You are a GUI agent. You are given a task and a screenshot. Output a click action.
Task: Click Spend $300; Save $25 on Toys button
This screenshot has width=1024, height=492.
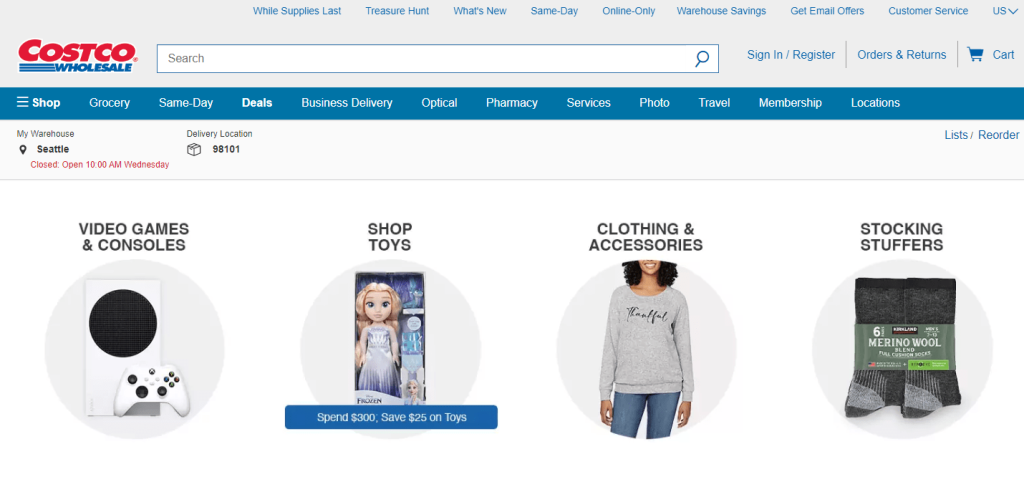[x=391, y=417]
